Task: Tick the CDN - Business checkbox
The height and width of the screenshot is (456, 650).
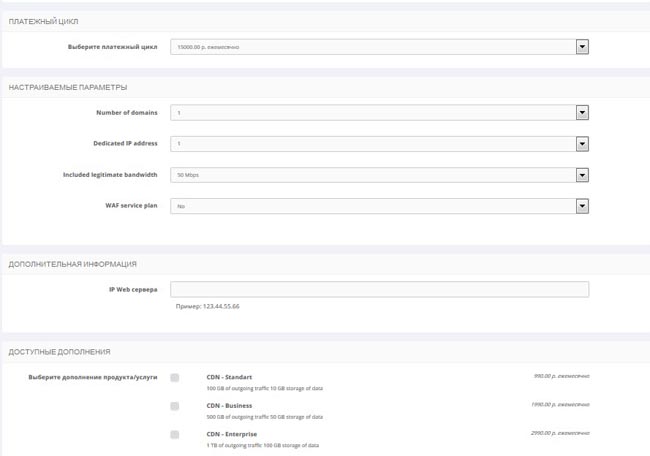Action: pyautogui.click(x=175, y=406)
